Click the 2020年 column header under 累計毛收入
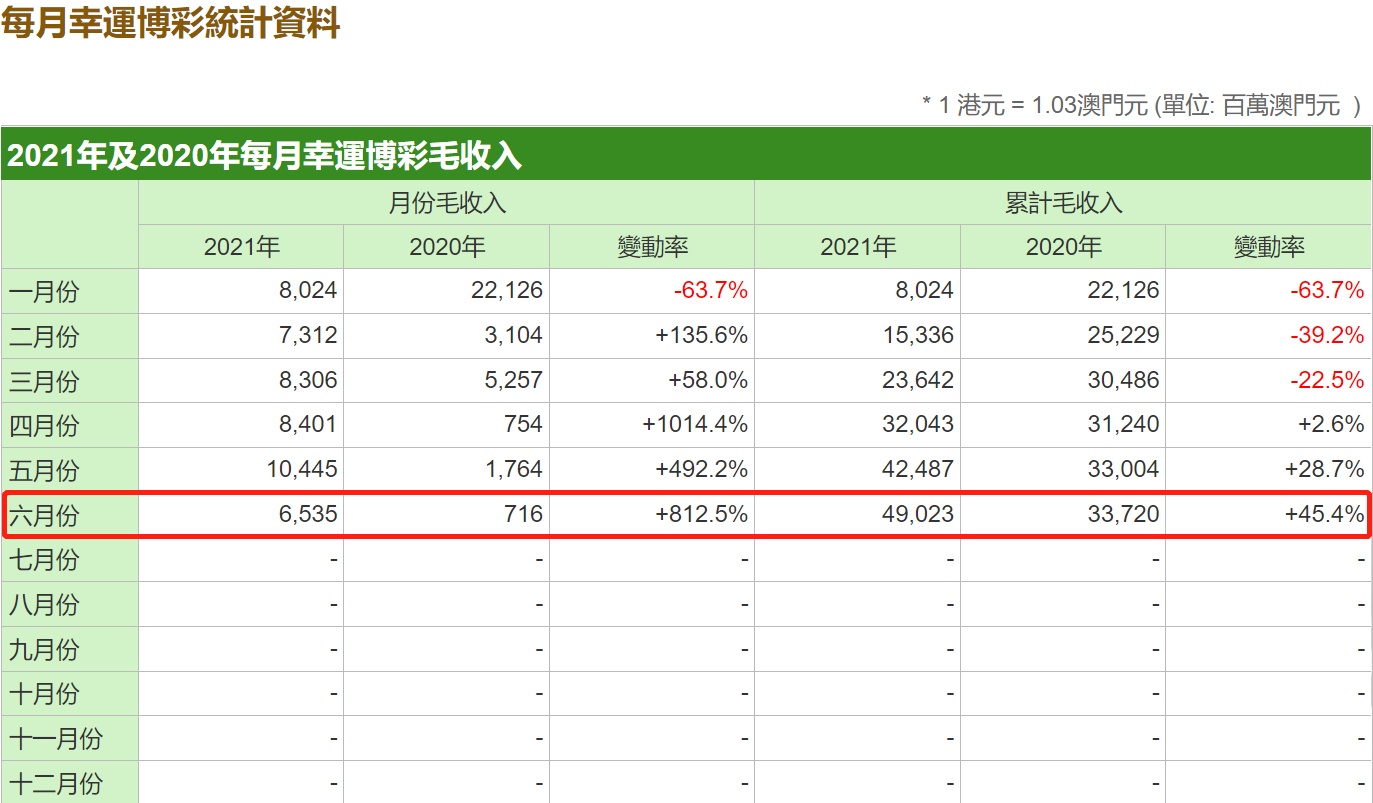Screen dimensions: 1373x803 tap(1063, 247)
